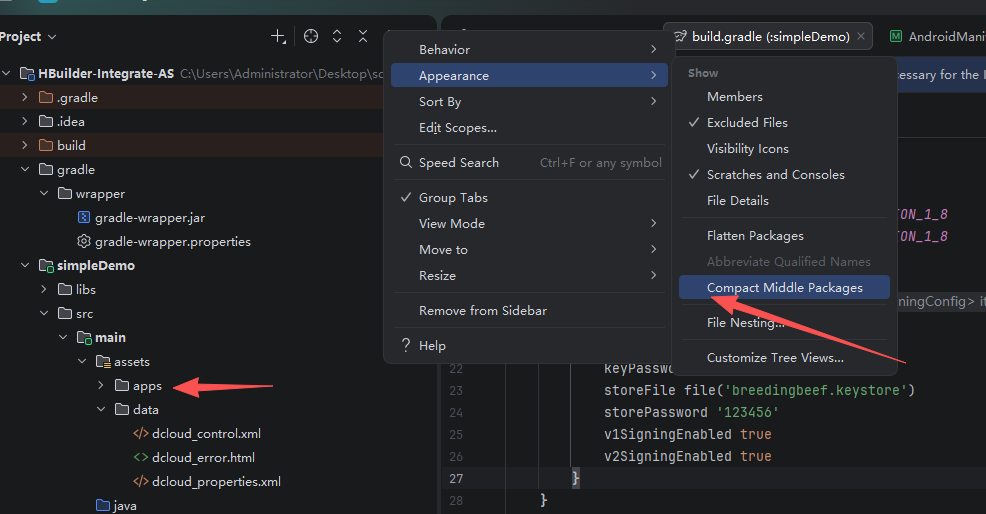Open the Resize submenu

528,276
